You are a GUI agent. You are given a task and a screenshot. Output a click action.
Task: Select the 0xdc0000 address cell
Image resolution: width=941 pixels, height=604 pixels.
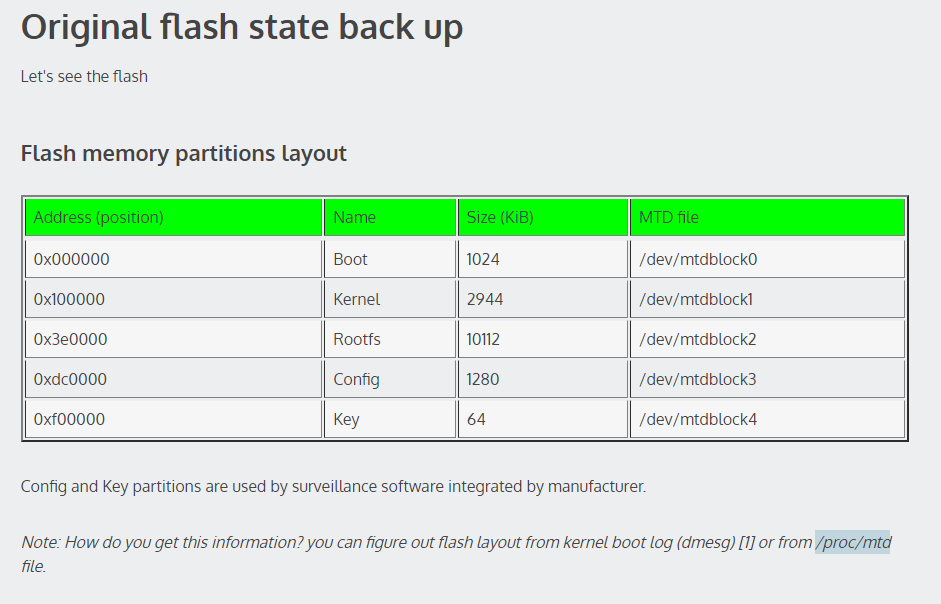point(70,379)
